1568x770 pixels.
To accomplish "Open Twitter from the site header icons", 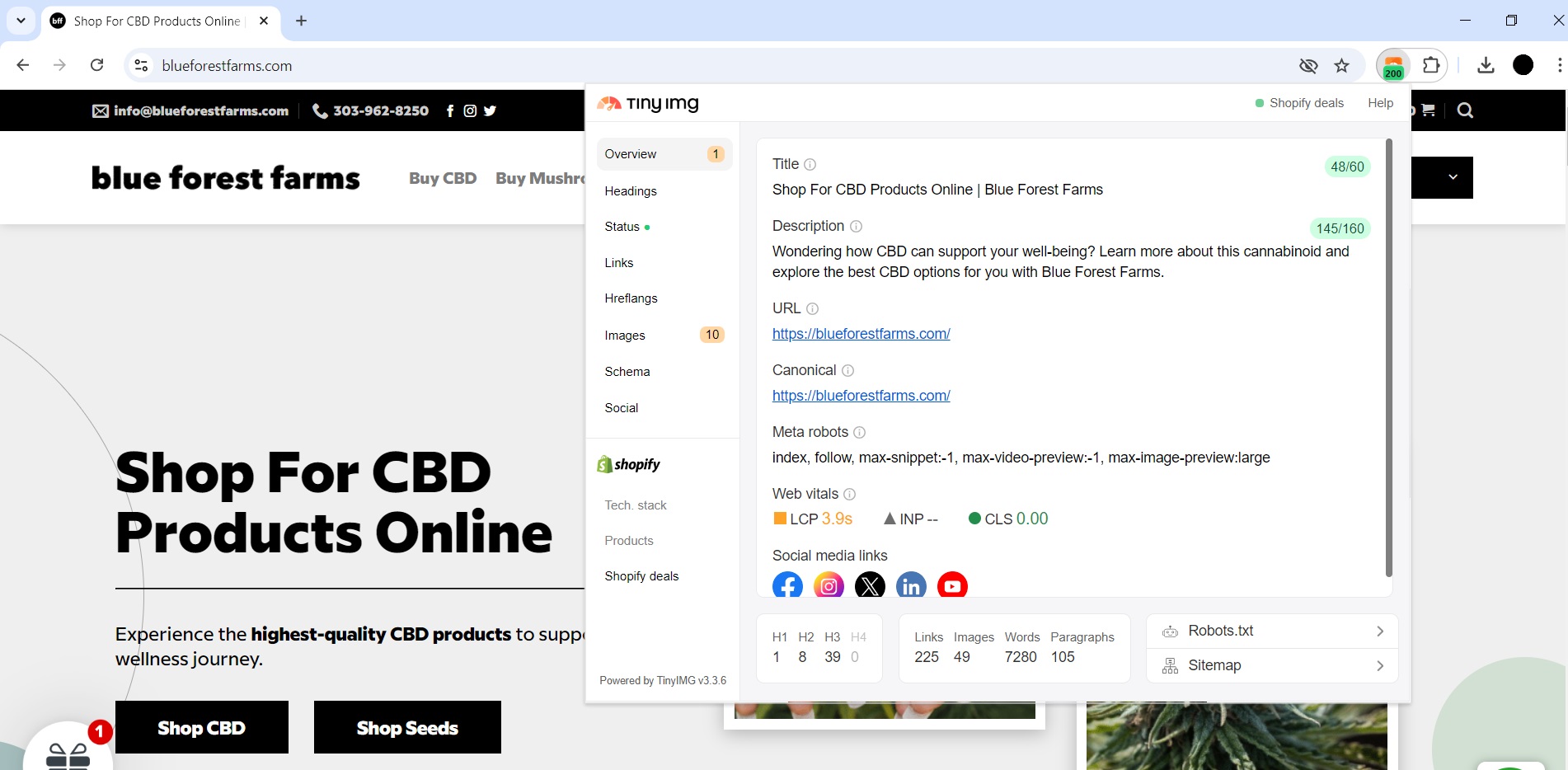I will (490, 110).
